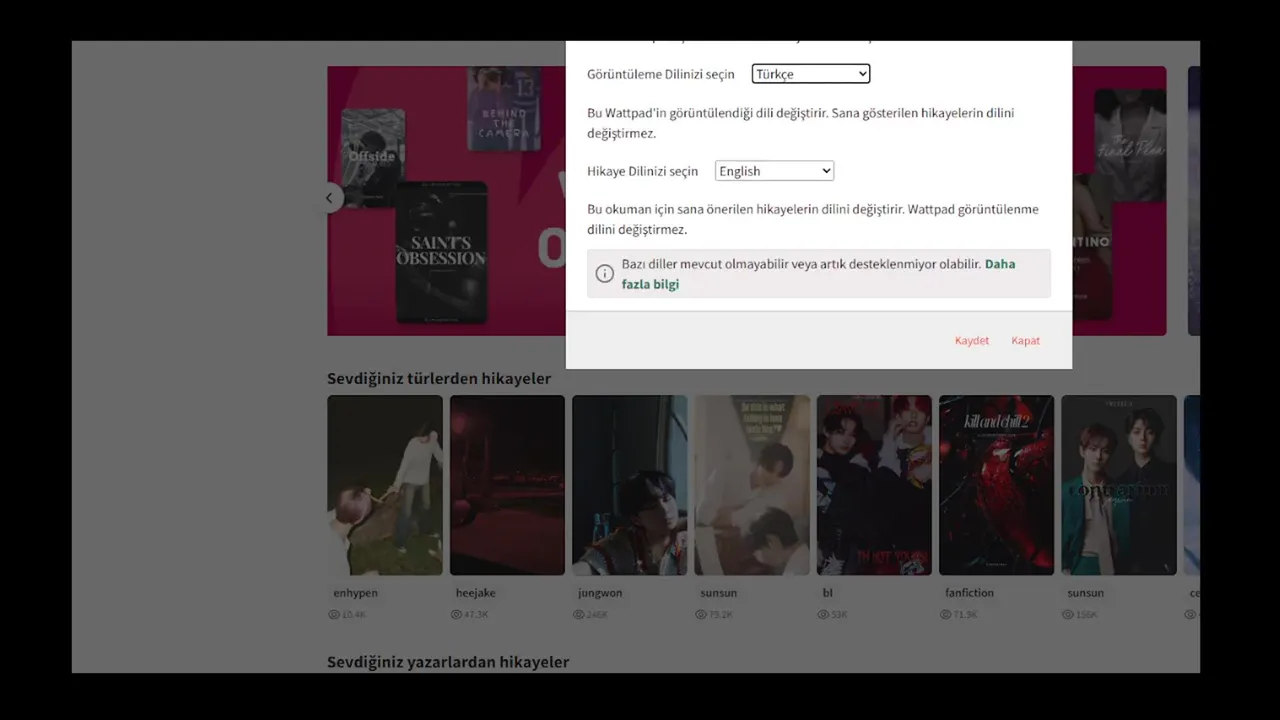Screen dimensions: 1280x720
Task: Click the carousel previous arrow
Action: pyautogui.click(x=329, y=198)
